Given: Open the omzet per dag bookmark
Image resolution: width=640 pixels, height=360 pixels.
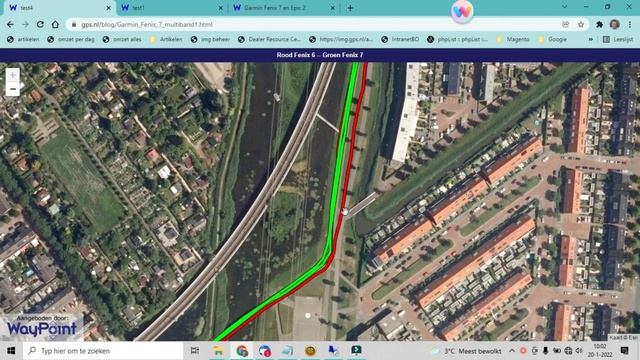Looking at the screenshot, I should (71, 40).
